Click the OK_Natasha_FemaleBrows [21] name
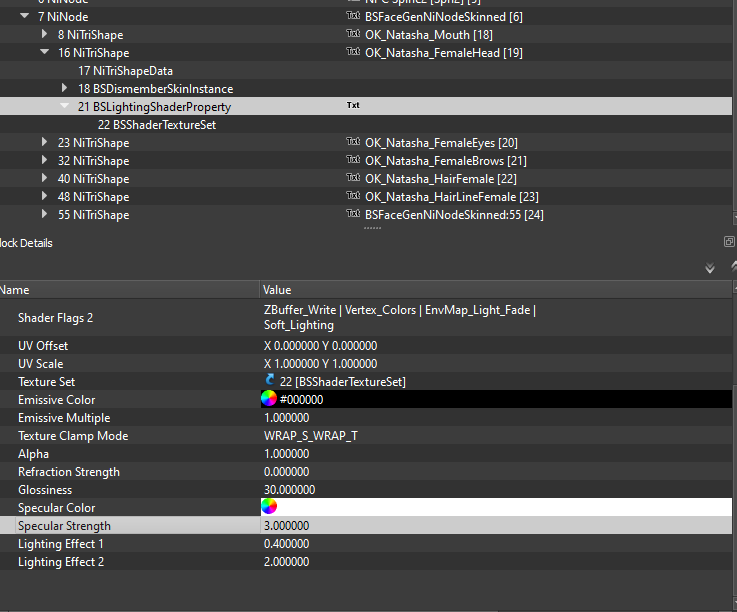Viewport: 737px width, 612px height. coord(446,161)
